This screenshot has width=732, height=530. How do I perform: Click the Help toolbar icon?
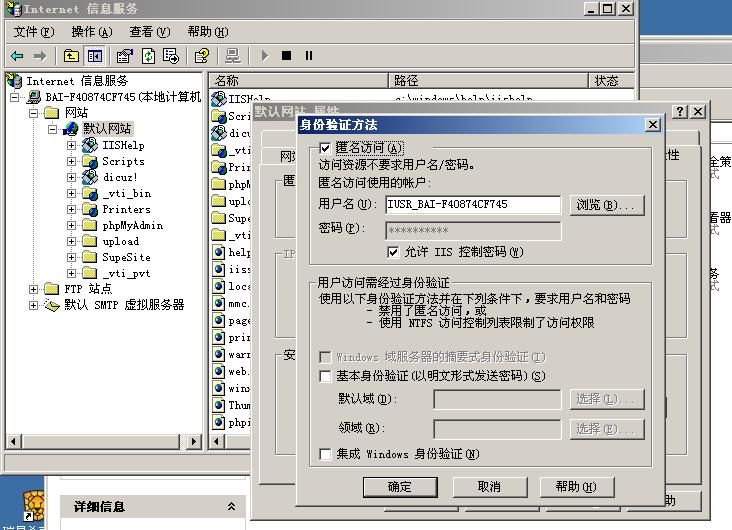[202, 56]
